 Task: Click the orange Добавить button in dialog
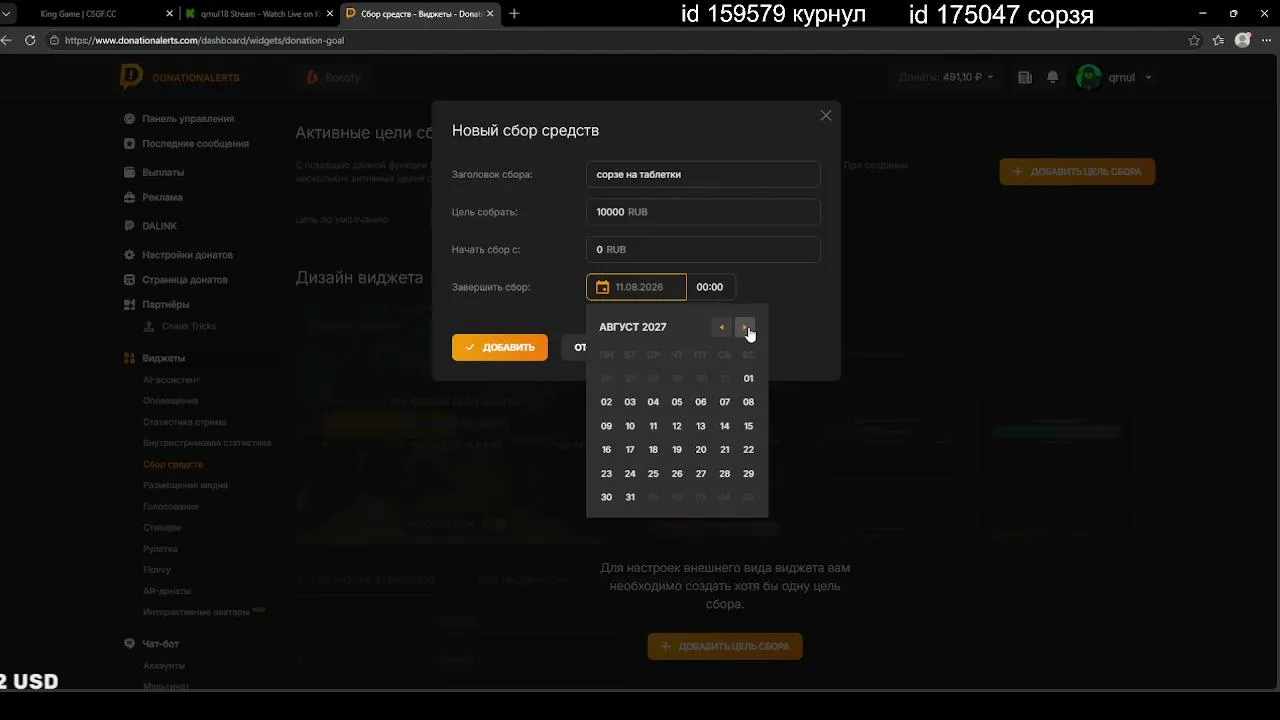pos(500,347)
